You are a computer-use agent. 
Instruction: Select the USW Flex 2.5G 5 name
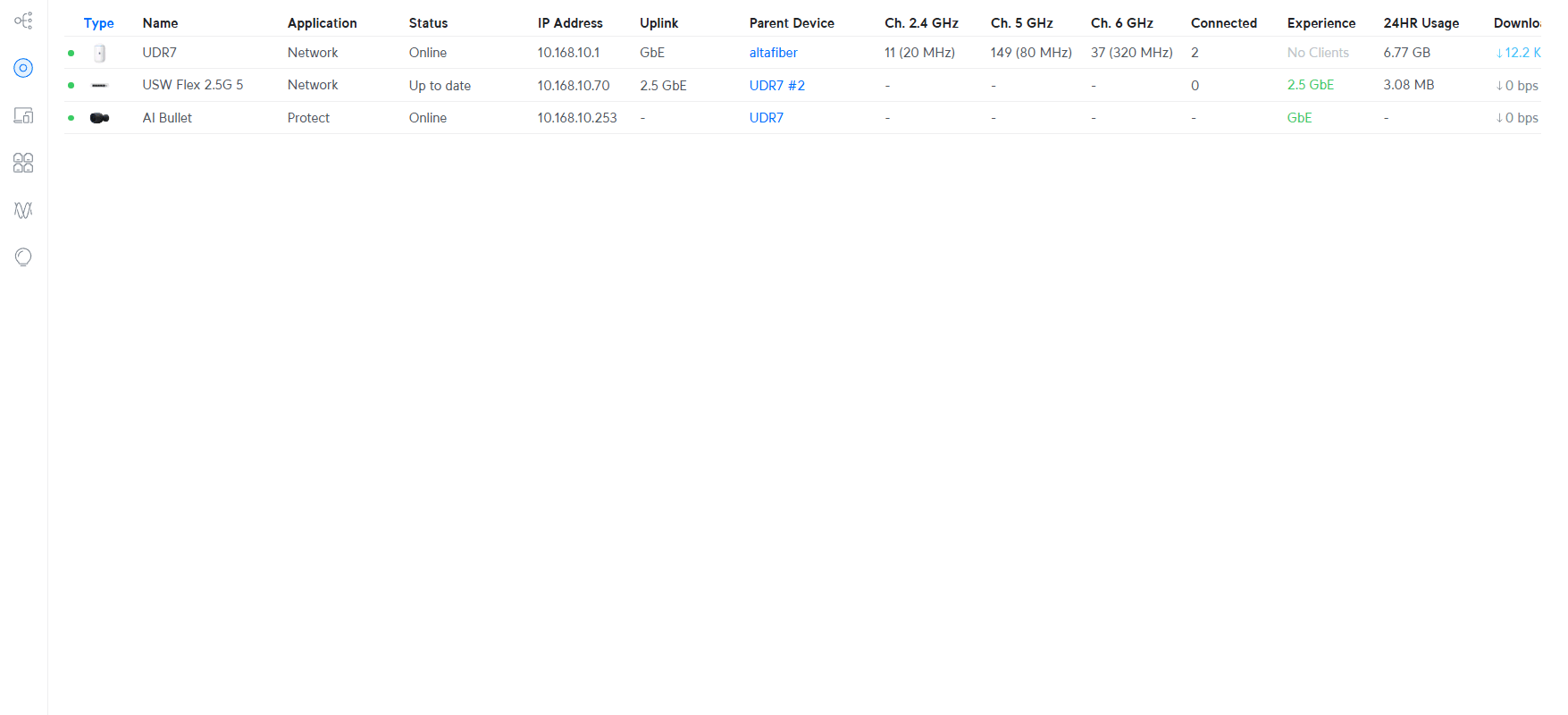(193, 85)
